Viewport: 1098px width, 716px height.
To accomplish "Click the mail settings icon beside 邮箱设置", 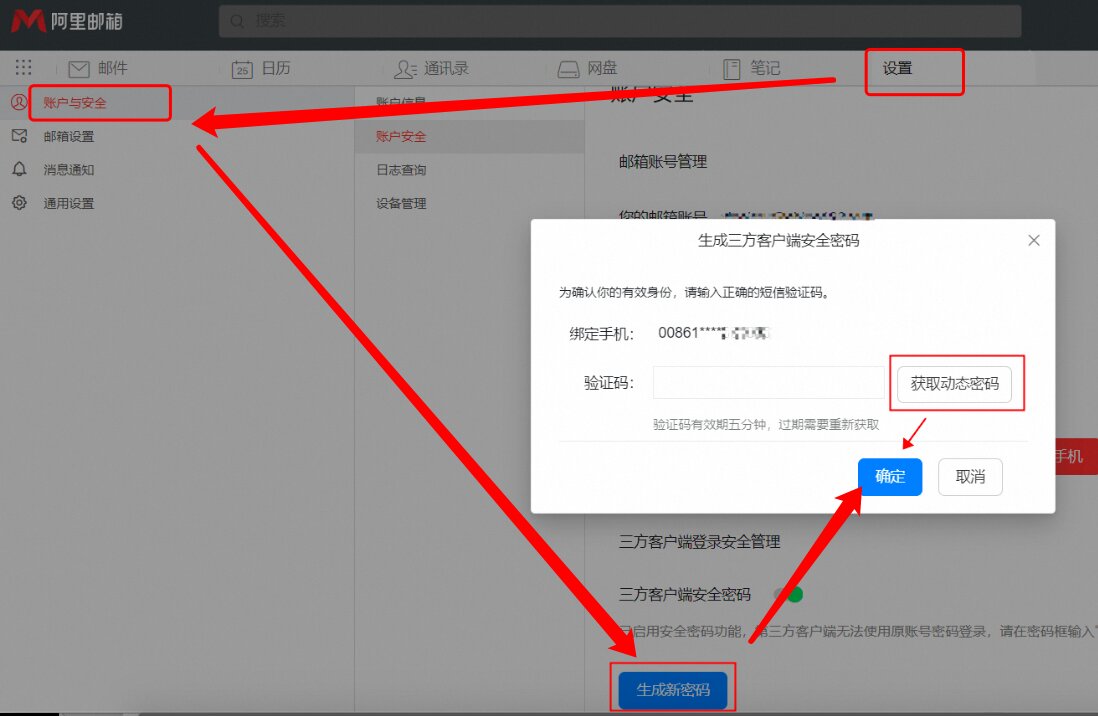I will tap(20, 136).
